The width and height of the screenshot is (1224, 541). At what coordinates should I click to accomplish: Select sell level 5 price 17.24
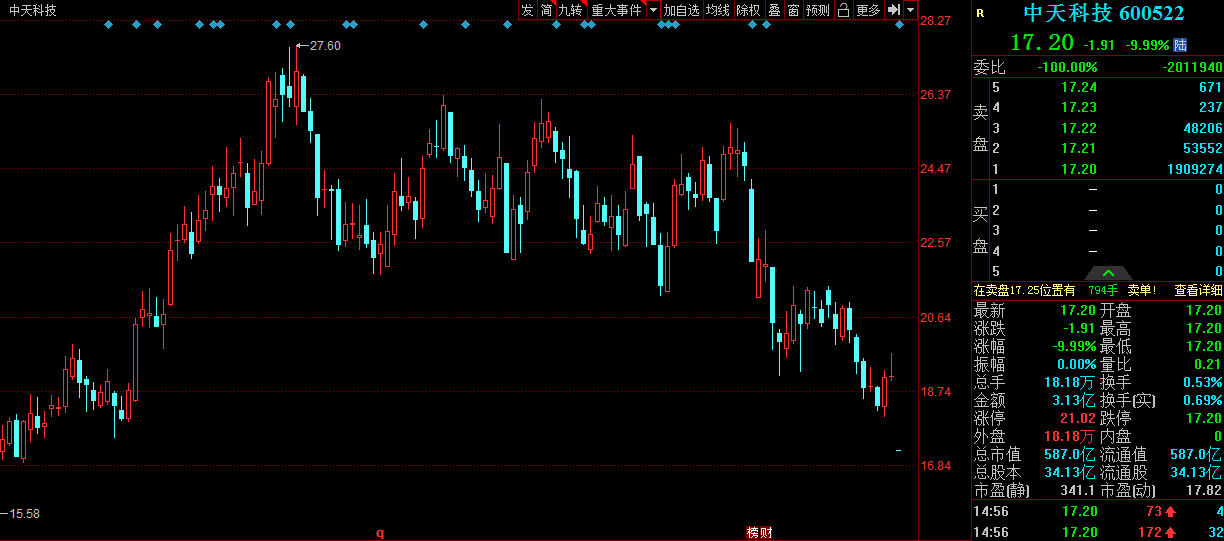1079,87
